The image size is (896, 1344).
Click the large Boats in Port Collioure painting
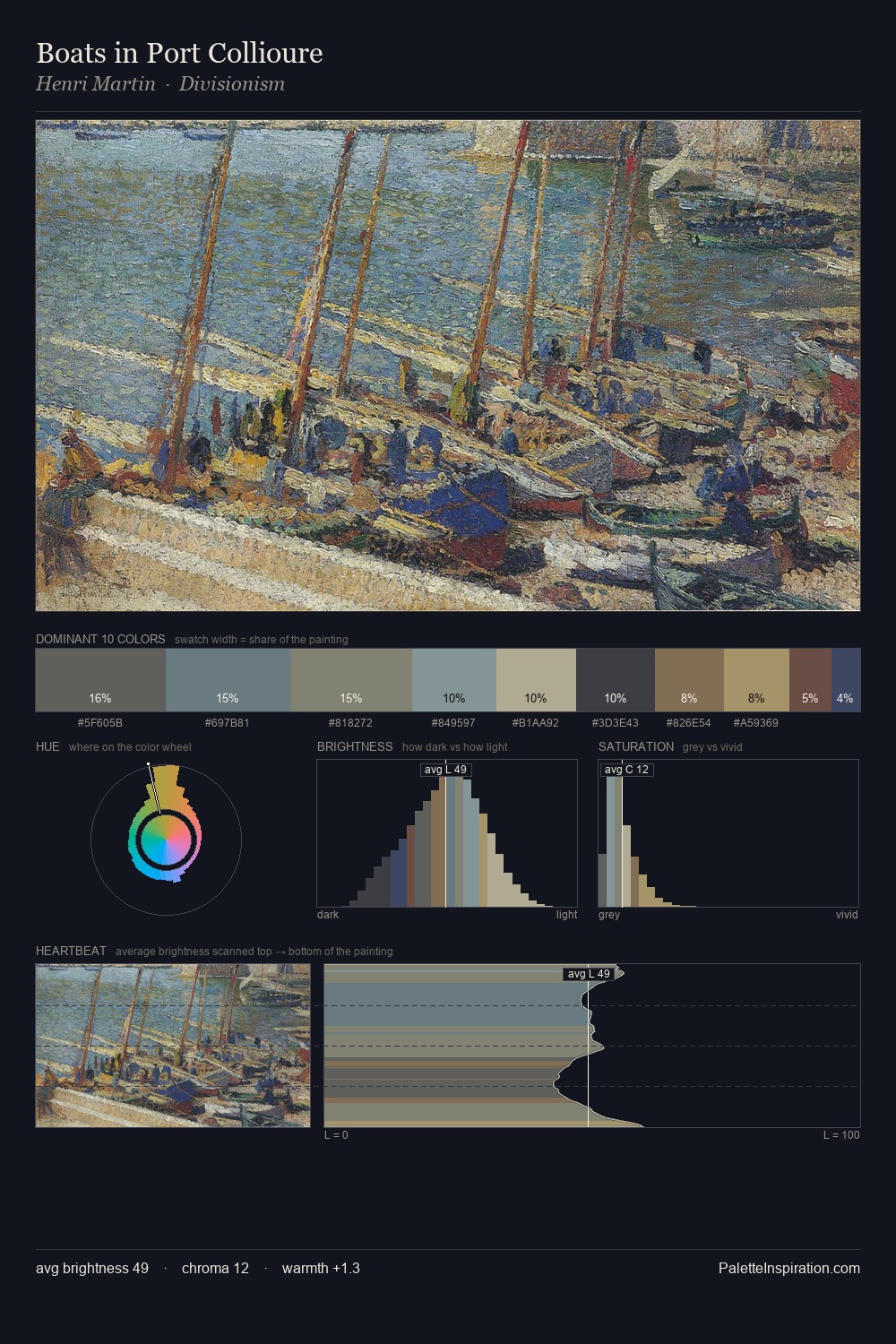point(448,366)
